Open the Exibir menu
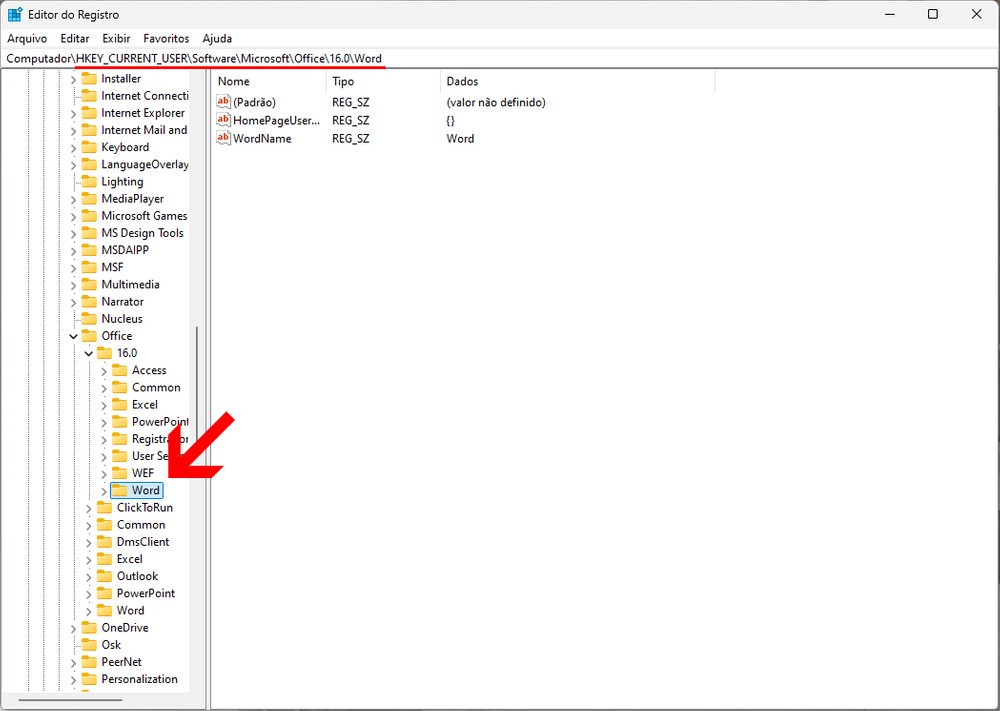 116,38
